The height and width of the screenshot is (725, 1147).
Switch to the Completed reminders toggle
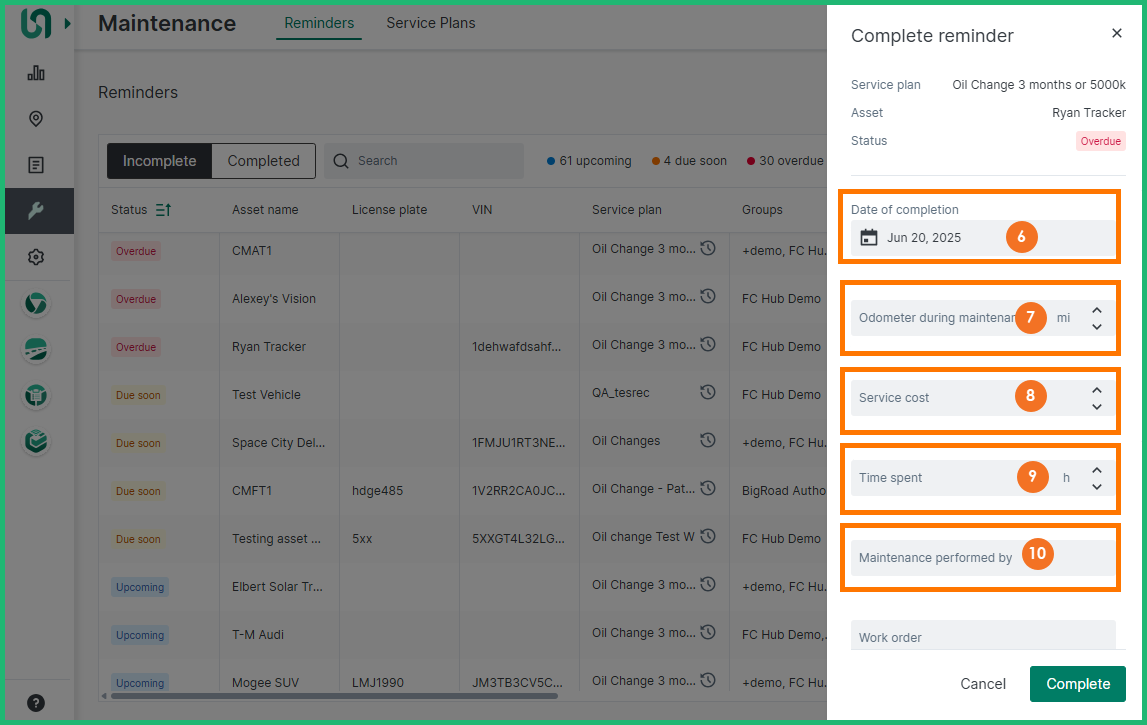coord(263,161)
